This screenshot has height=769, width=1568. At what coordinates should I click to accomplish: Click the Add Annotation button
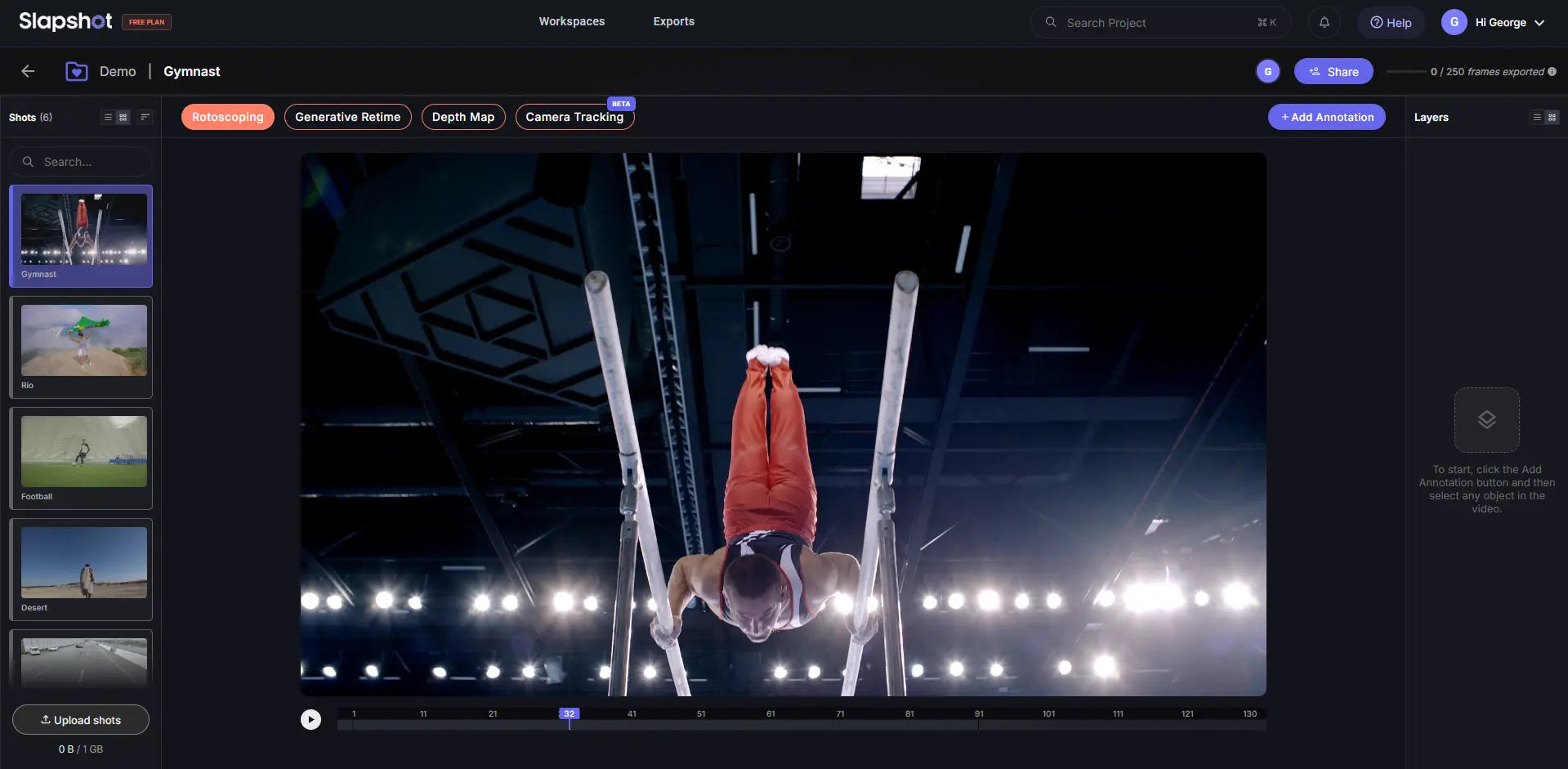[x=1326, y=117]
